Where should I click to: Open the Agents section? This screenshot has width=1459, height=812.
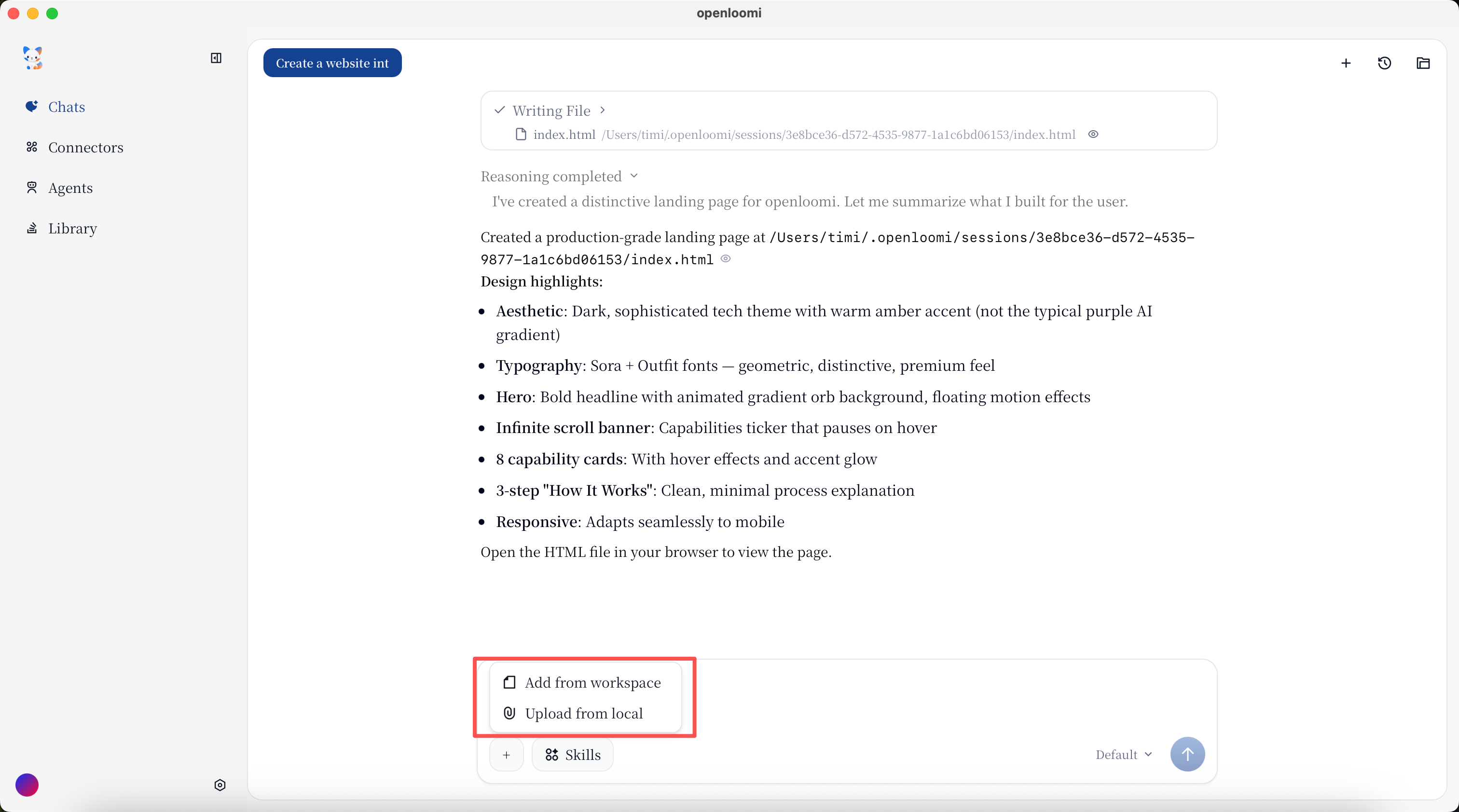59,187
